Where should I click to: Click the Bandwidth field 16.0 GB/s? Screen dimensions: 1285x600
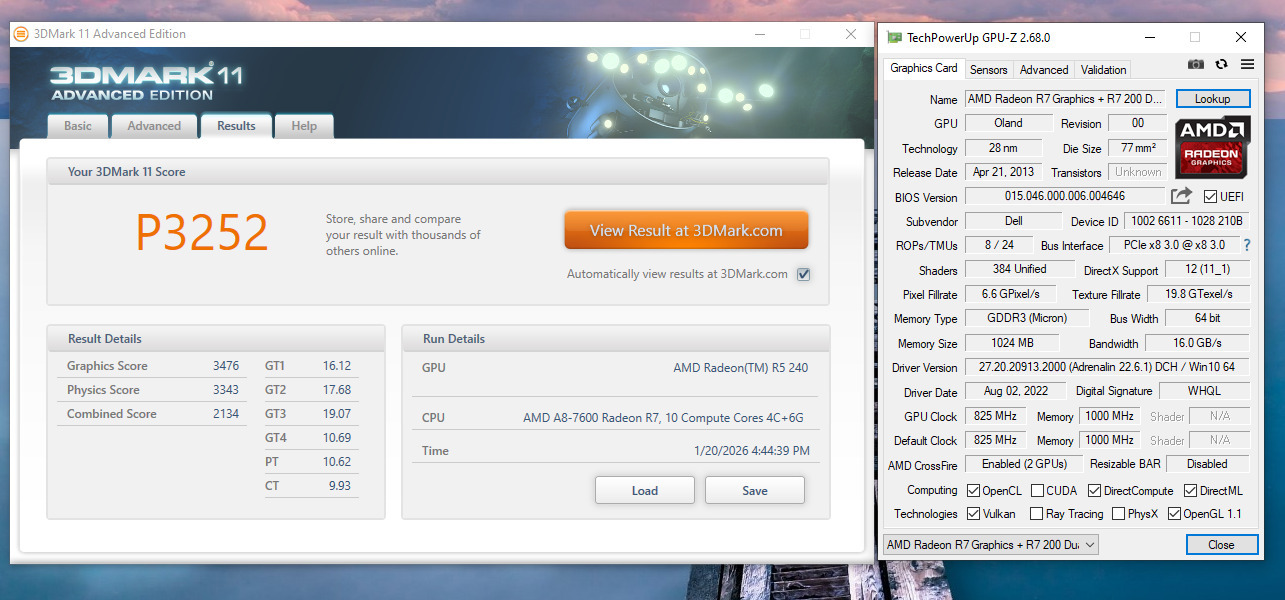click(x=1197, y=343)
